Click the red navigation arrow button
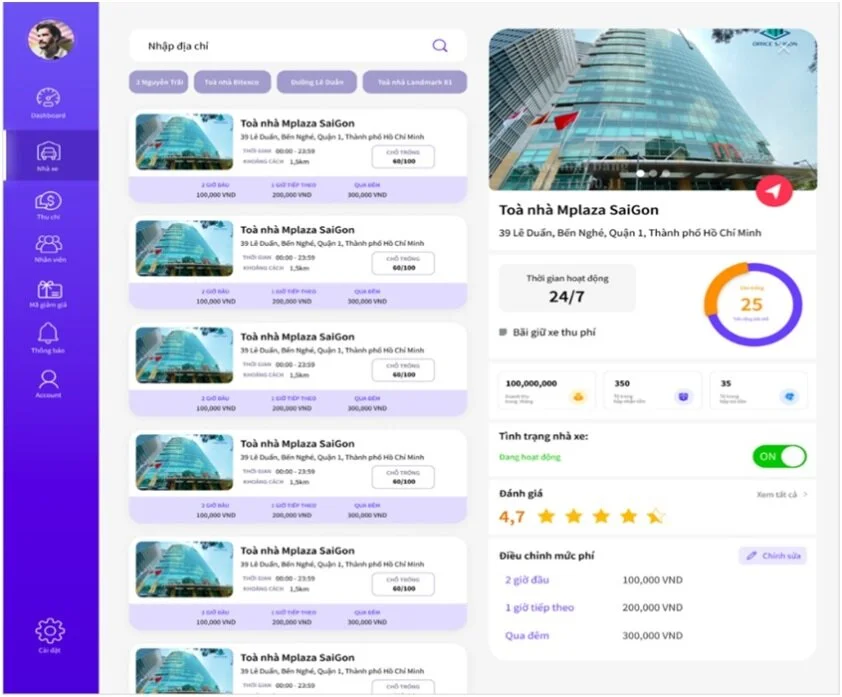 pyautogui.click(x=774, y=191)
